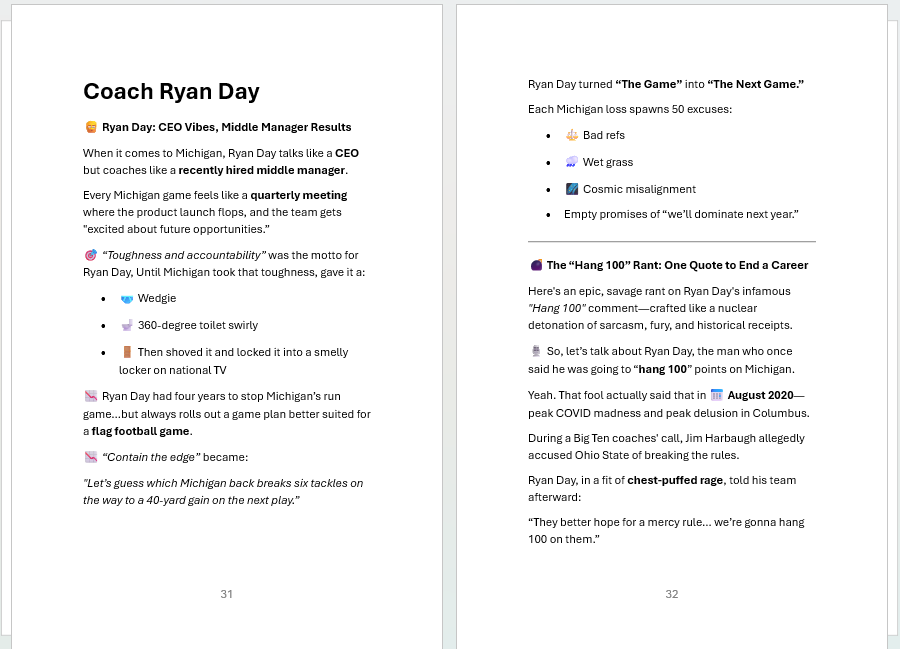900x649 pixels.
Task: Select the briefs emoji beside Wedgie
Action: [x=127, y=299]
